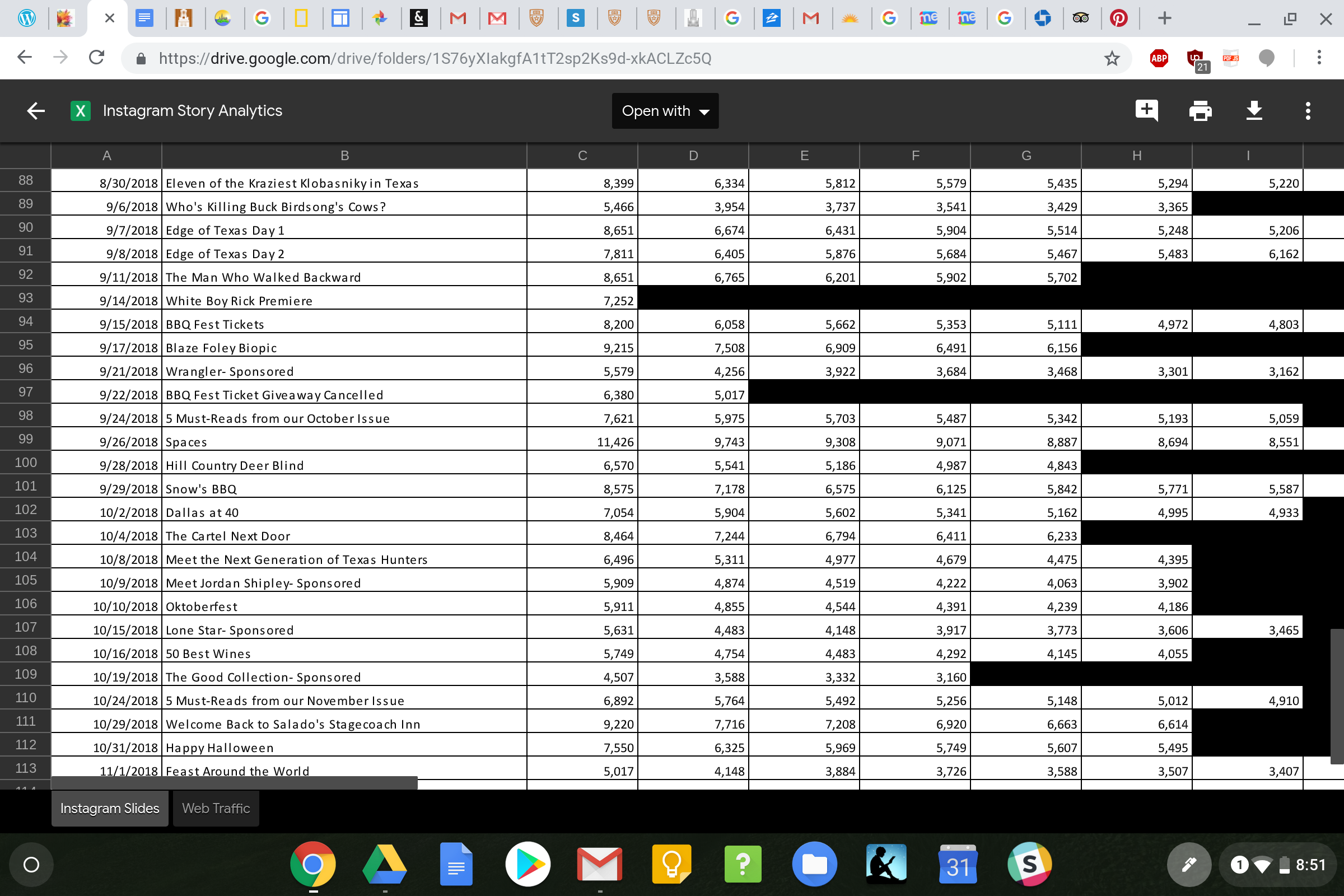The height and width of the screenshot is (896, 1344).
Task: Click the download file icon
Action: pyautogui.click(x=1254, y=111)
